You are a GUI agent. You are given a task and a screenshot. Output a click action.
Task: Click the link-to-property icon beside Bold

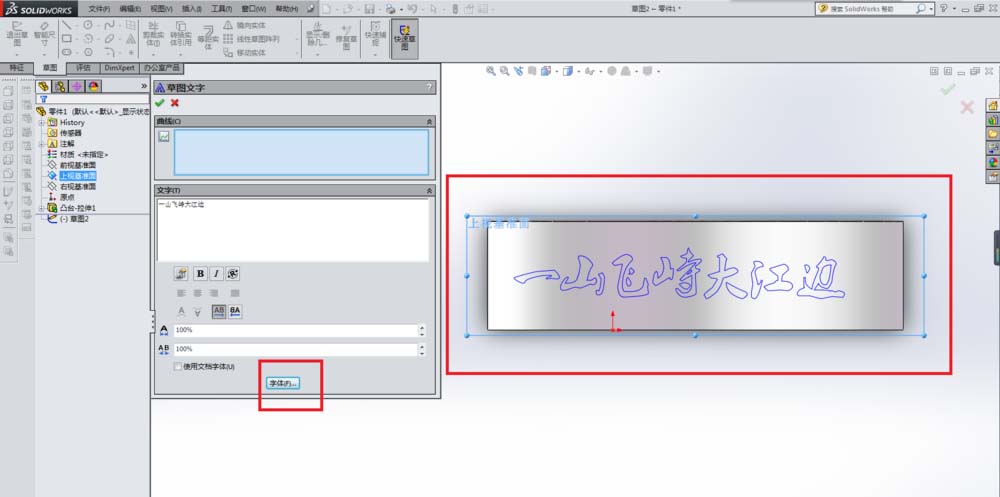click(x=180, y=274)
